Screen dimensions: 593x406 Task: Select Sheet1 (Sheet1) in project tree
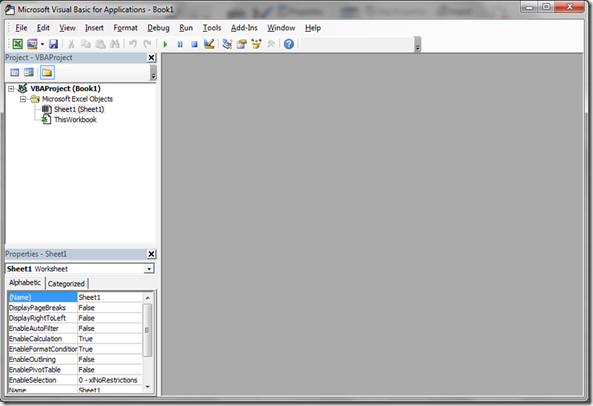pyautogui.click(x=79, y=109)
